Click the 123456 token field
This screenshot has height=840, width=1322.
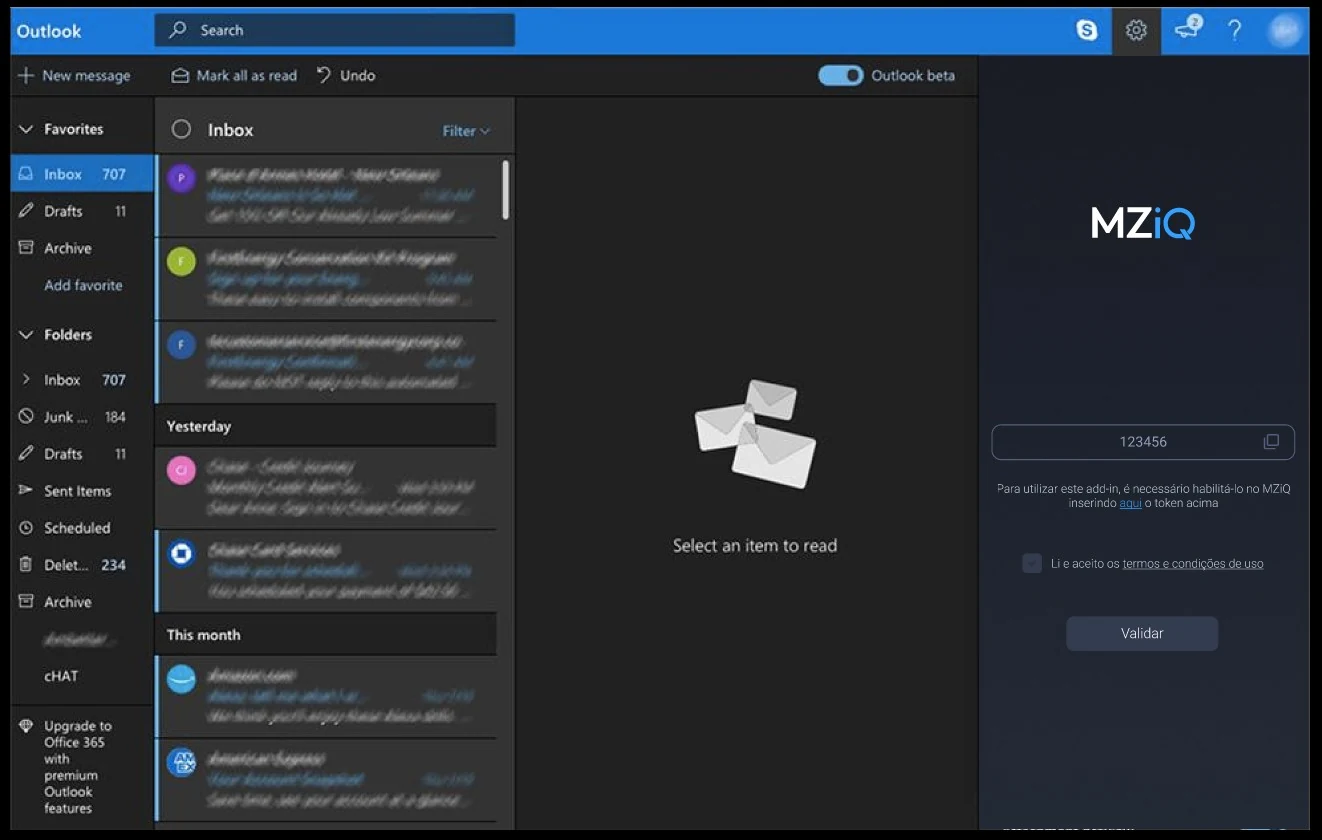1143,442
